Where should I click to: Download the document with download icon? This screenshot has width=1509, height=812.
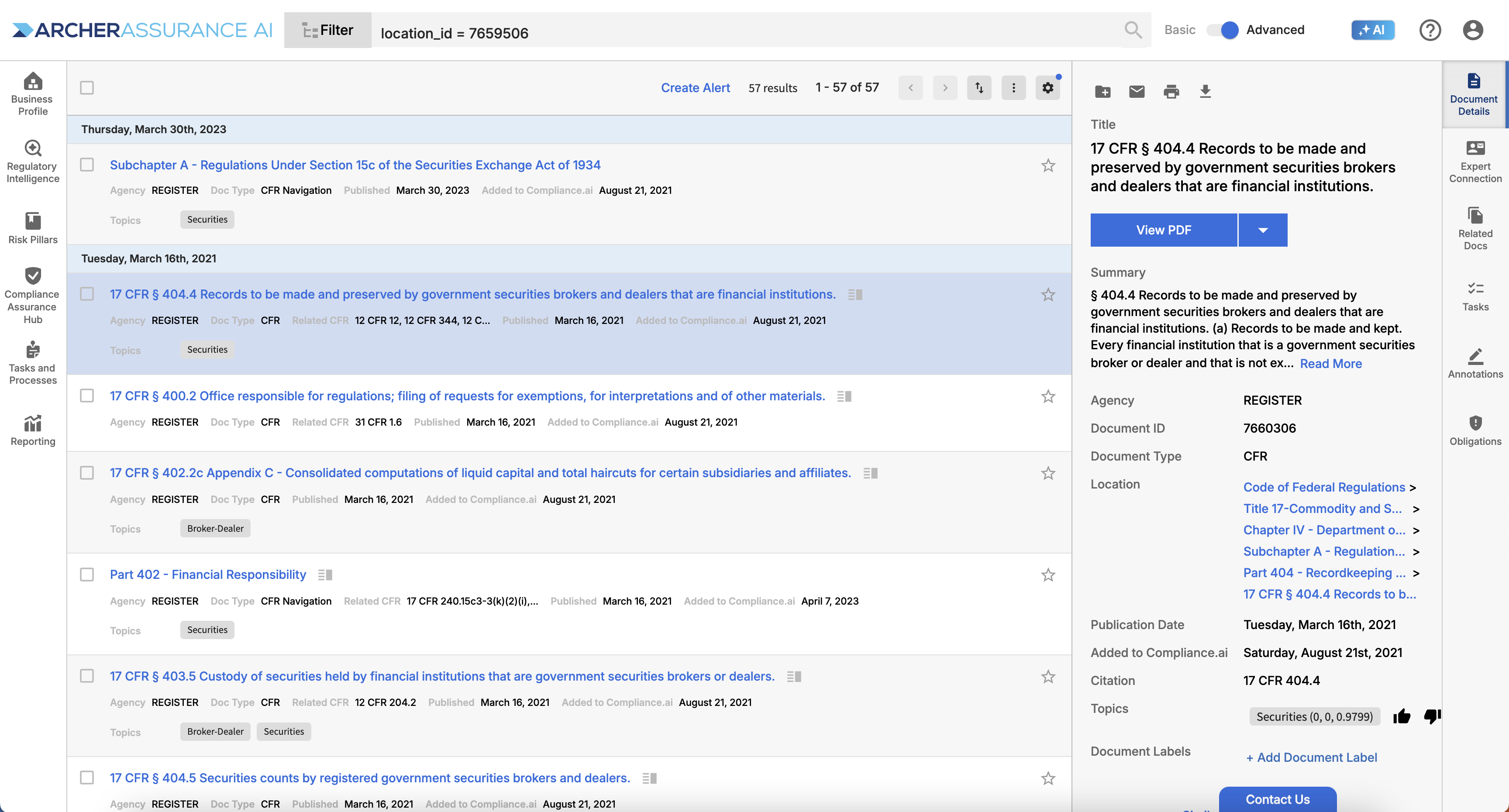[x=1205, y=91]
